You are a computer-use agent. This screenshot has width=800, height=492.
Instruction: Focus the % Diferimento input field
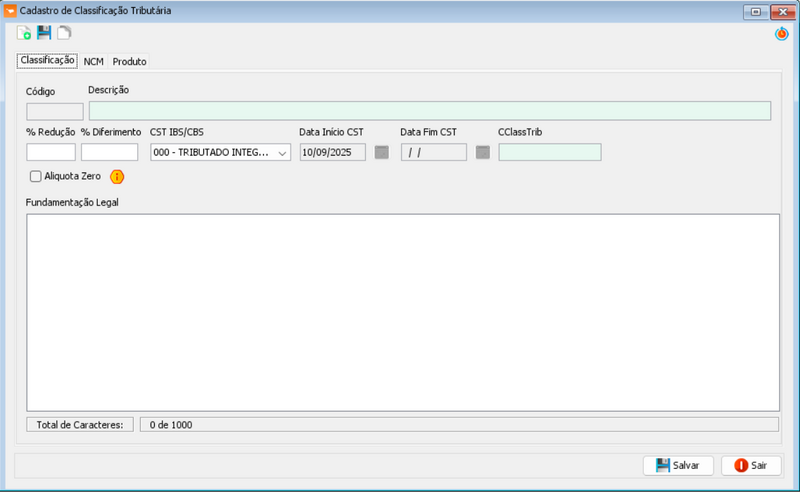(109, 153)
